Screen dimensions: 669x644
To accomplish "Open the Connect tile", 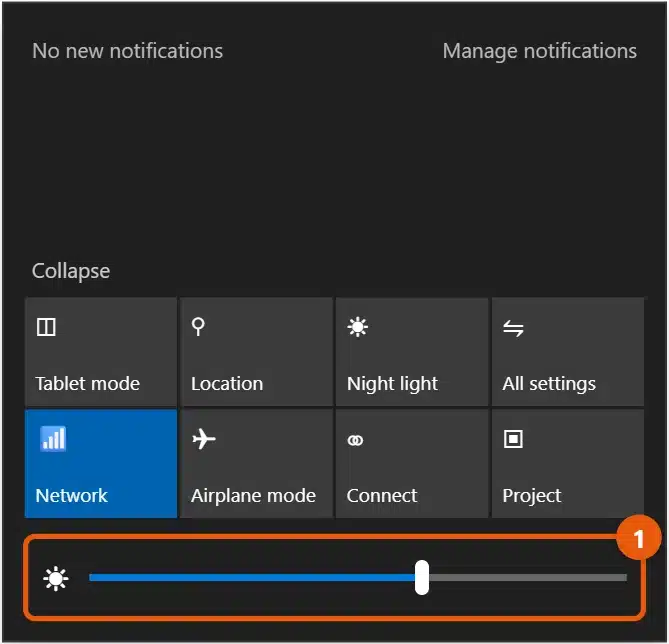I will pos(412,464).
